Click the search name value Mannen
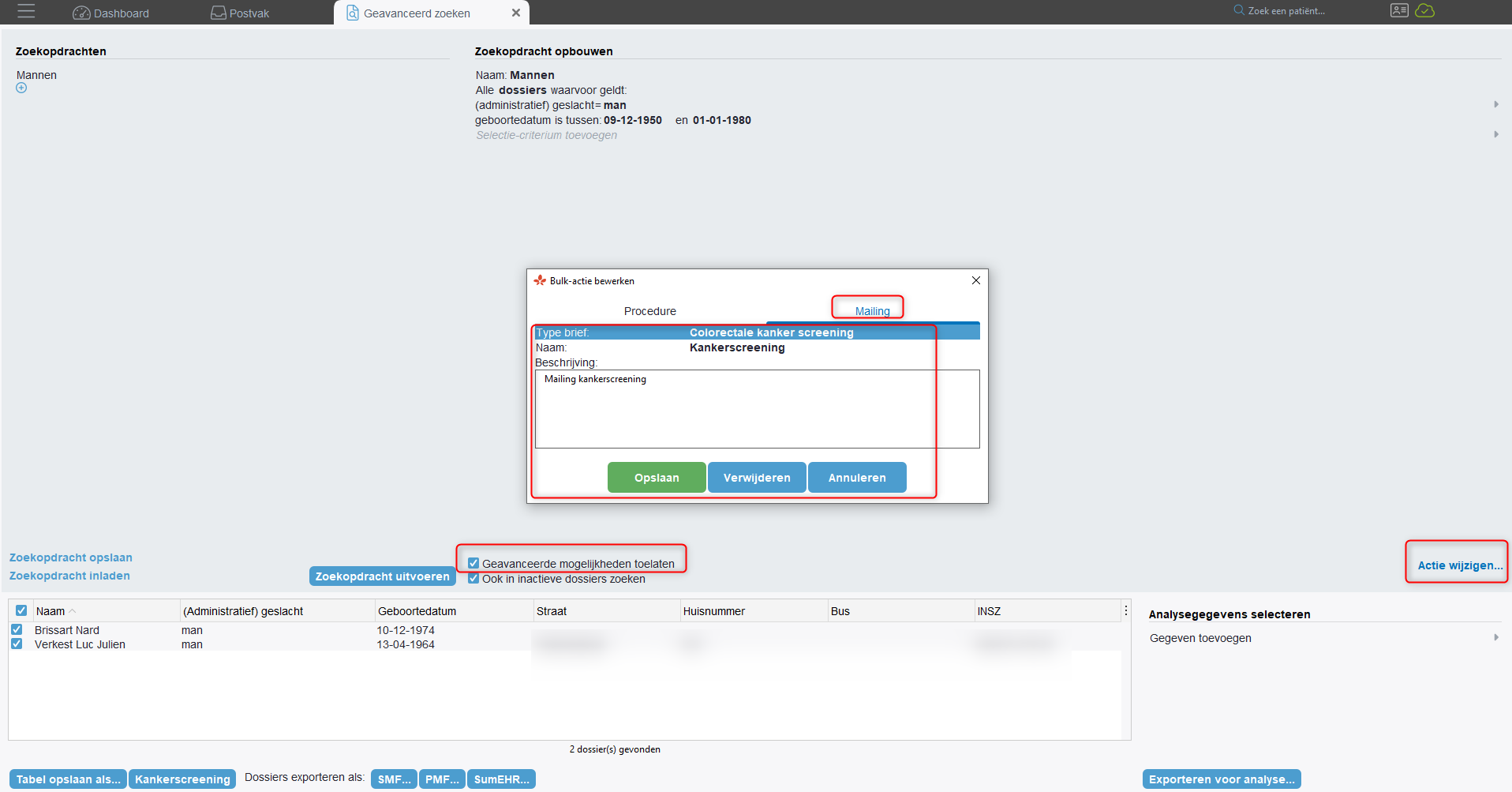This screenshot has width=1512, height=792. pyautogui.click(x=532, y=75)
